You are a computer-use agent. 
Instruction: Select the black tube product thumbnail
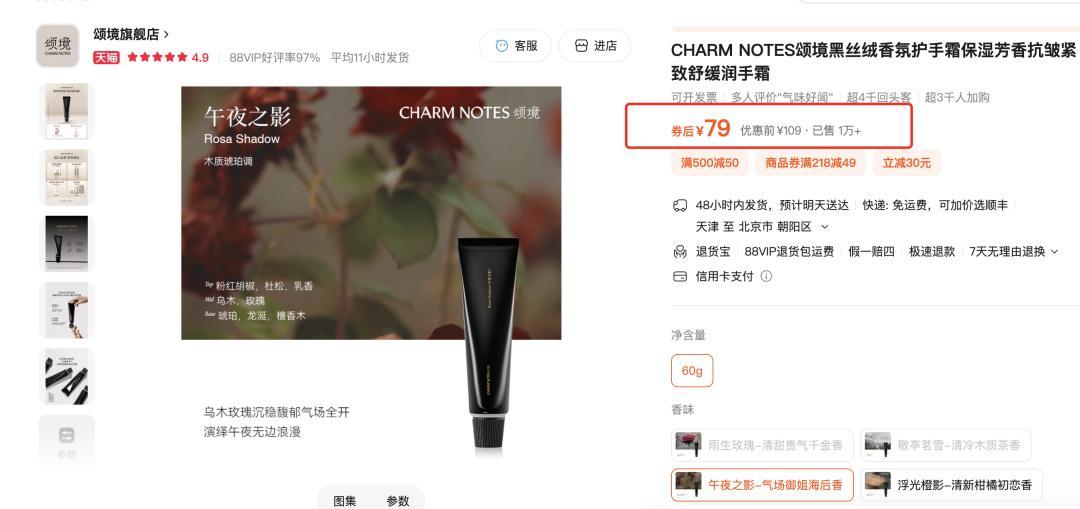tap(67, 243)
